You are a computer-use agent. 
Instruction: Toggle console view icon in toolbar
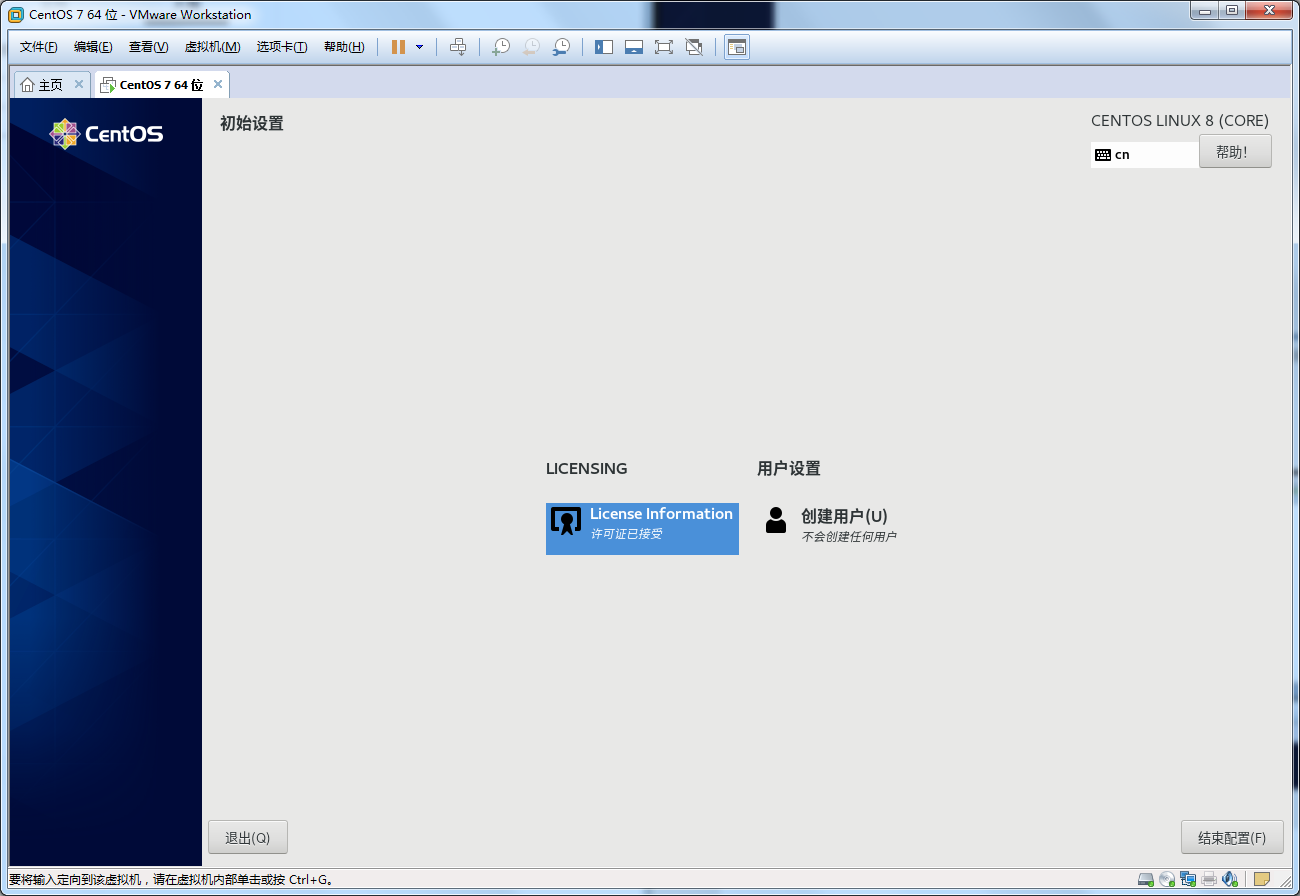click(x=737, y=47)
